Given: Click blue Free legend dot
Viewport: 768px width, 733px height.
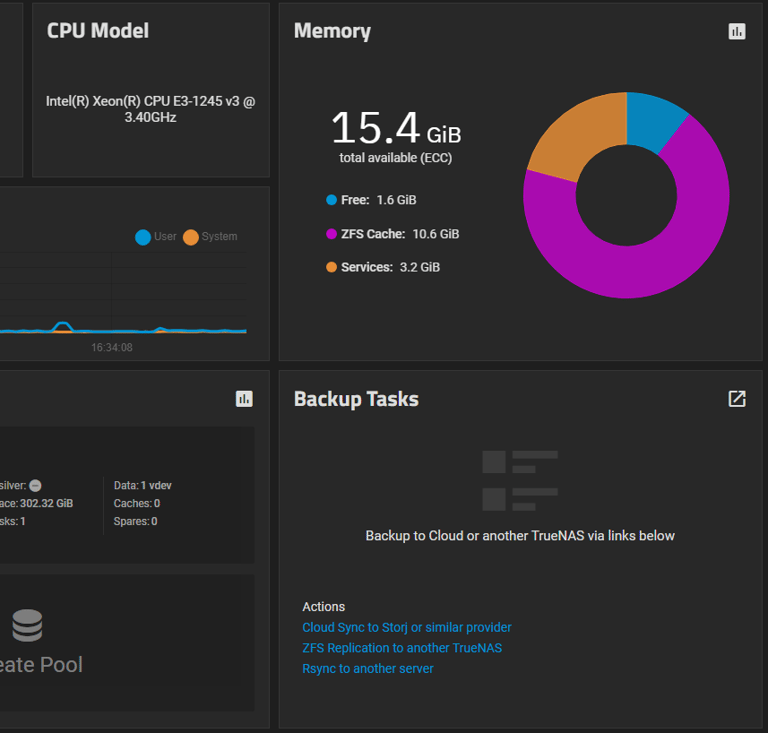Looking at the screenshot, I should pos(332,200).
